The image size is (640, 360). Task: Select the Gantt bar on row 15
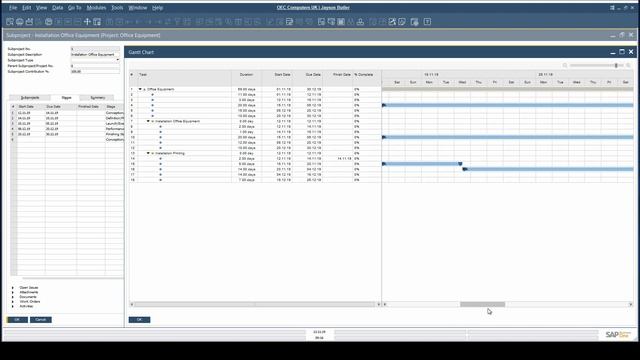click(422, 164)
